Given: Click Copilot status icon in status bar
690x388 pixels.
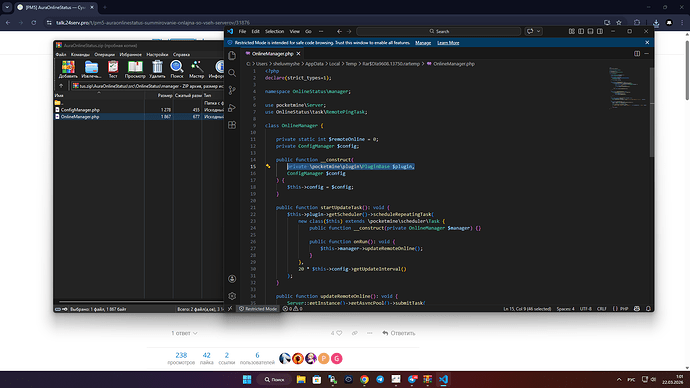Looking at the screenshot, I should pos(637,309).
